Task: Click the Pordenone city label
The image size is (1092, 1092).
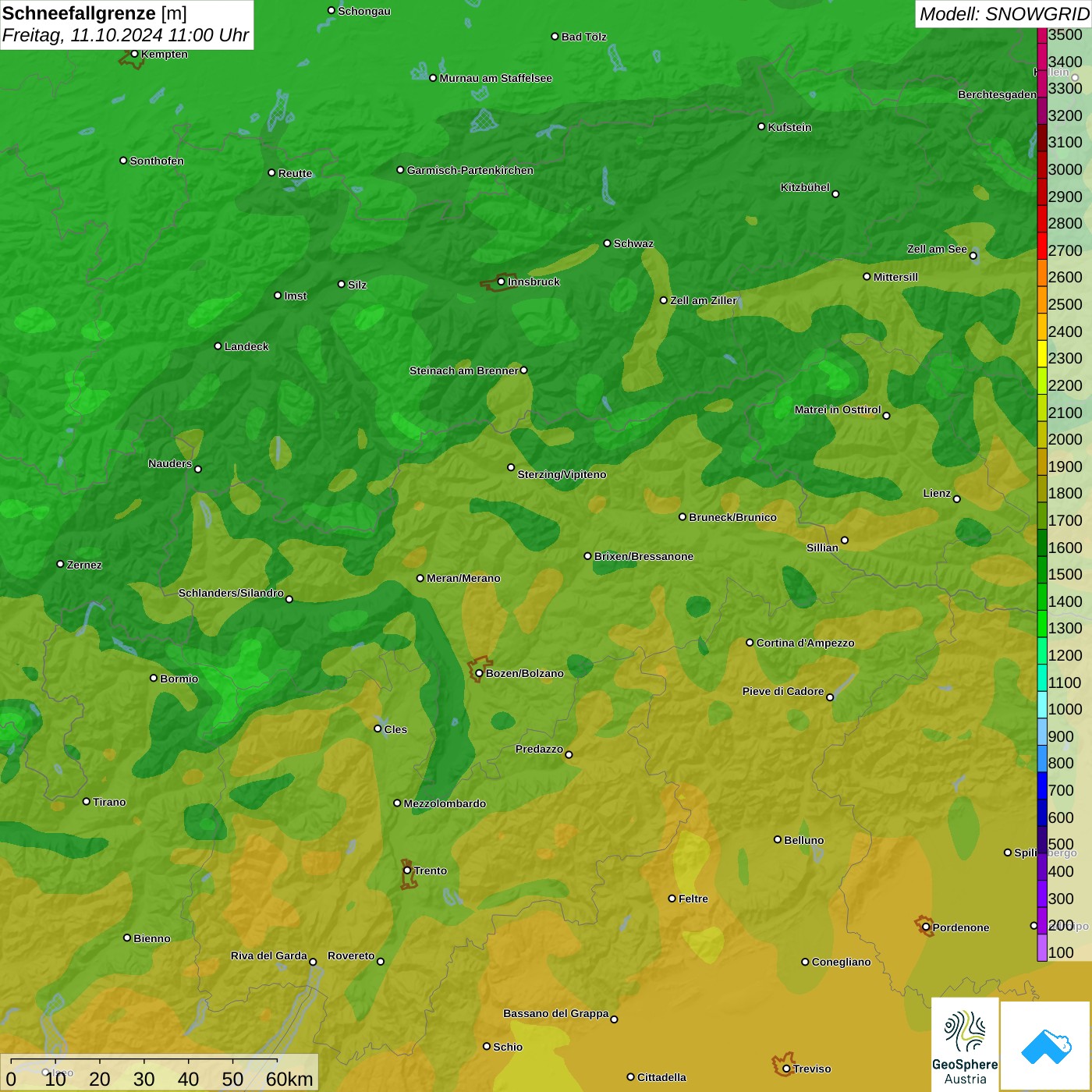Action: tap(961, 927)
